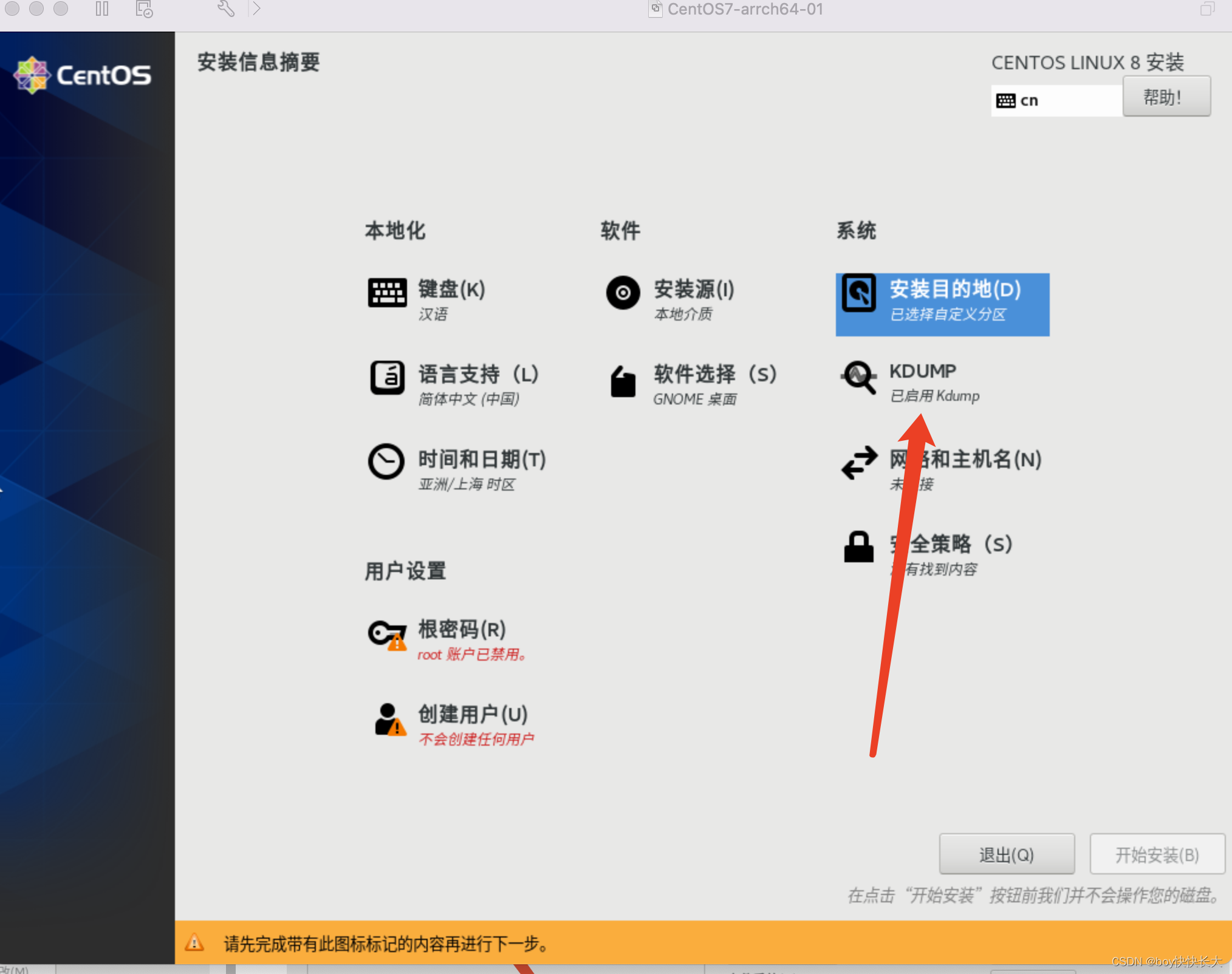Screen dimensions: 1232x974
Task: Click the KDUMP magnifier icon
Action: (859, 378)
